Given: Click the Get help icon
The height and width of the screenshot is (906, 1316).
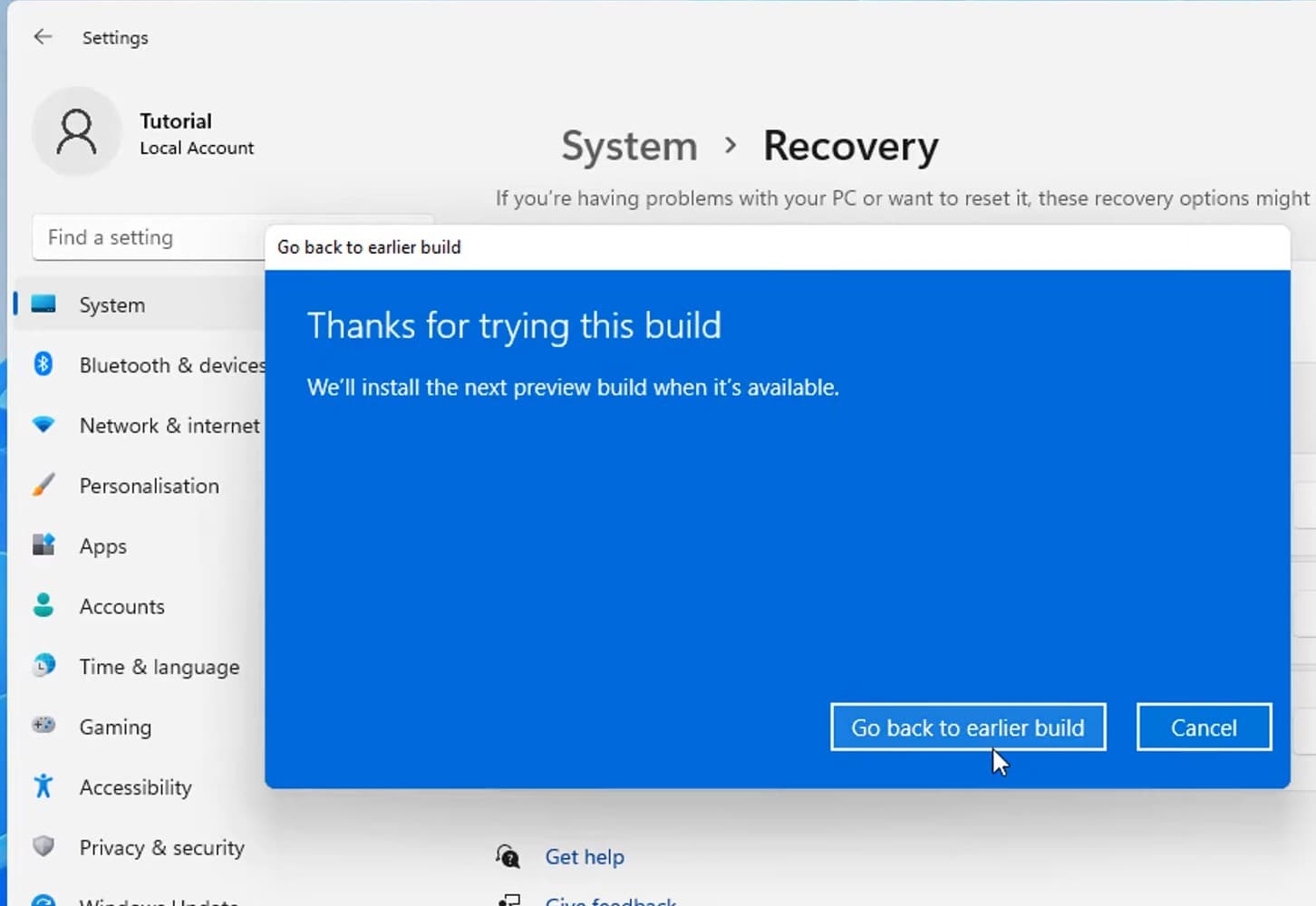Looking at the screenshot, I should [508, 856].
